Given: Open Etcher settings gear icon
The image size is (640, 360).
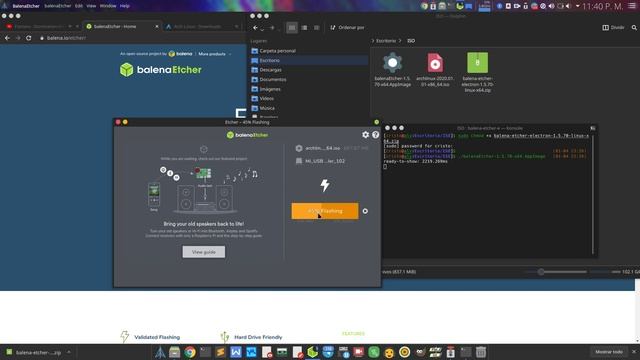Looking at the screenshot, I should [365, 135].
